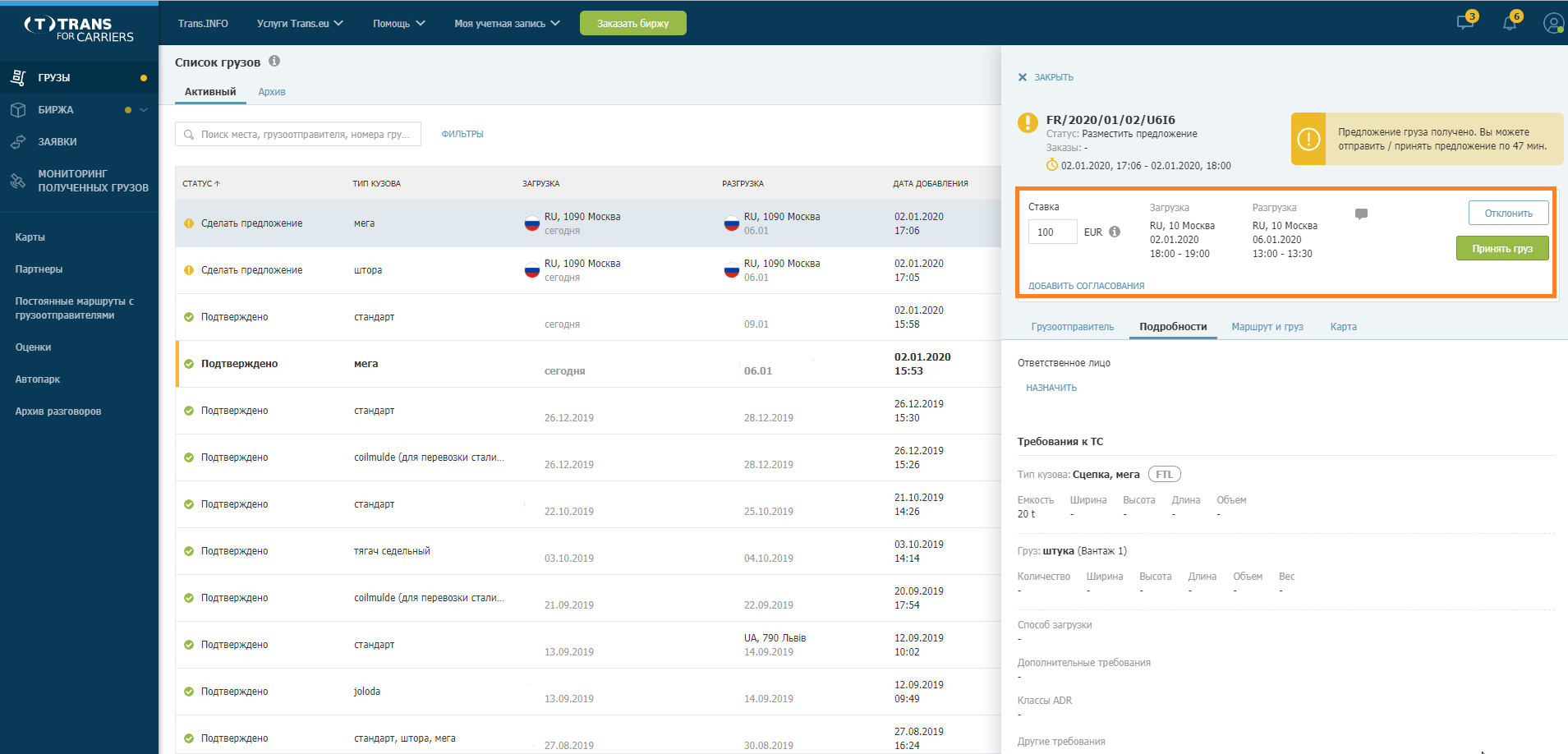Open the Помощь dropdown menu
Image resolution: width=1568 pixels, height=754 pixels.
point(399,23)
